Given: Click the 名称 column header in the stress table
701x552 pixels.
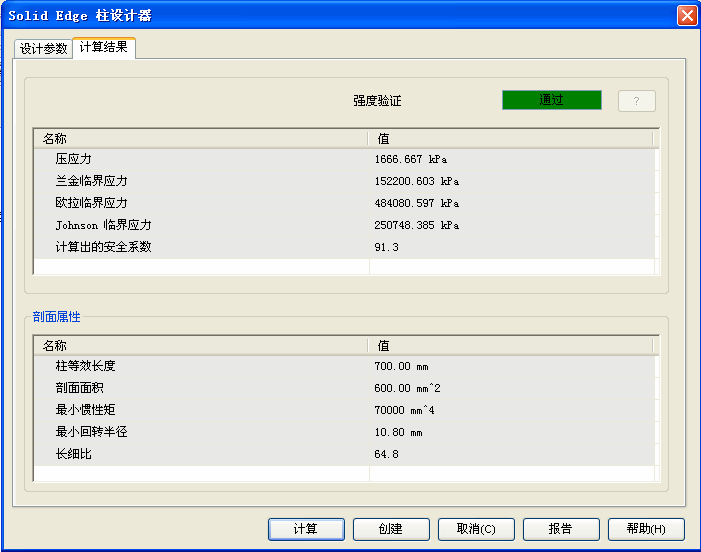Looking at the screenshot, I should click(200, 139).
